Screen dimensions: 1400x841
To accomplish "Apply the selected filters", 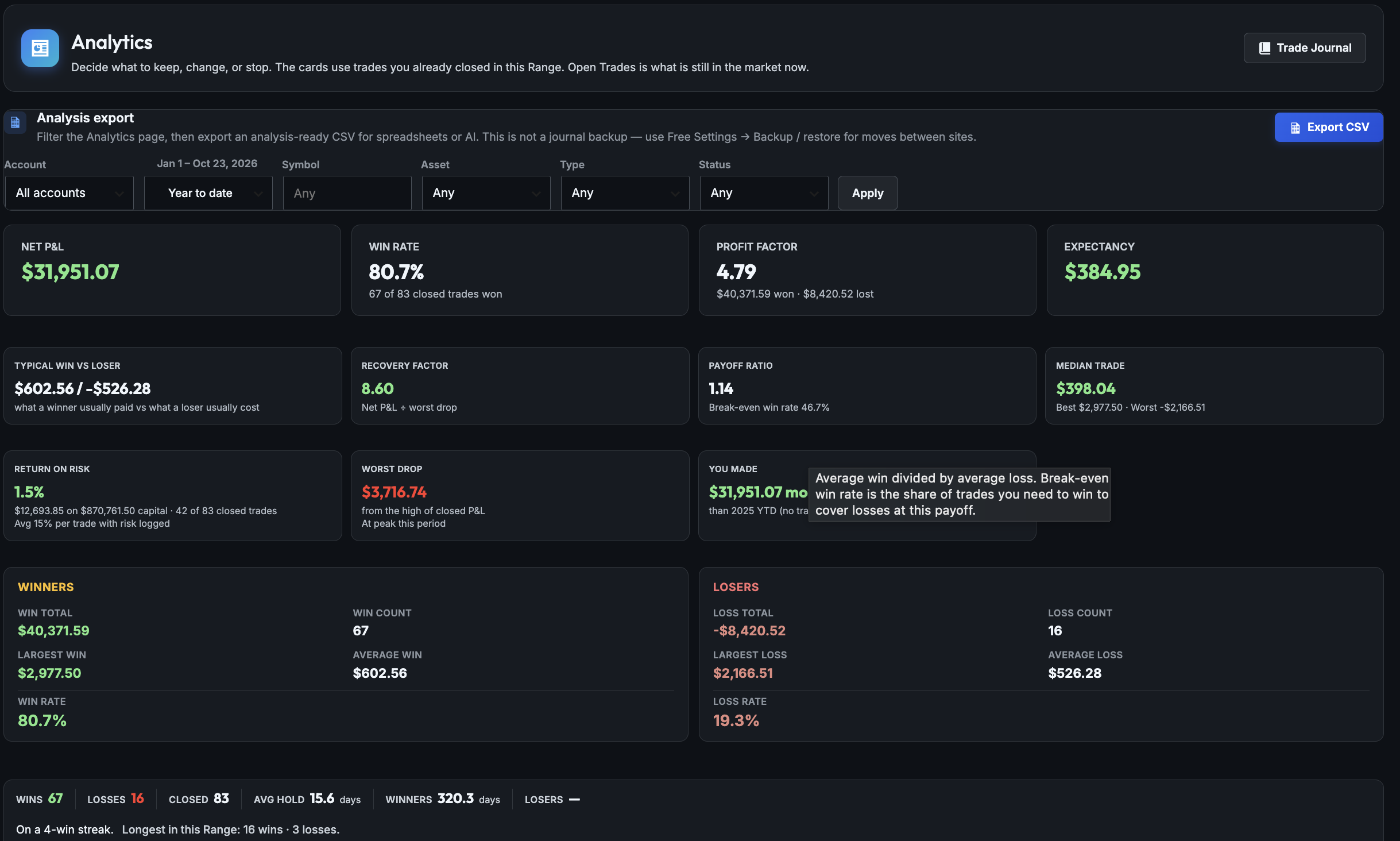I will click(x=868, y=193).
